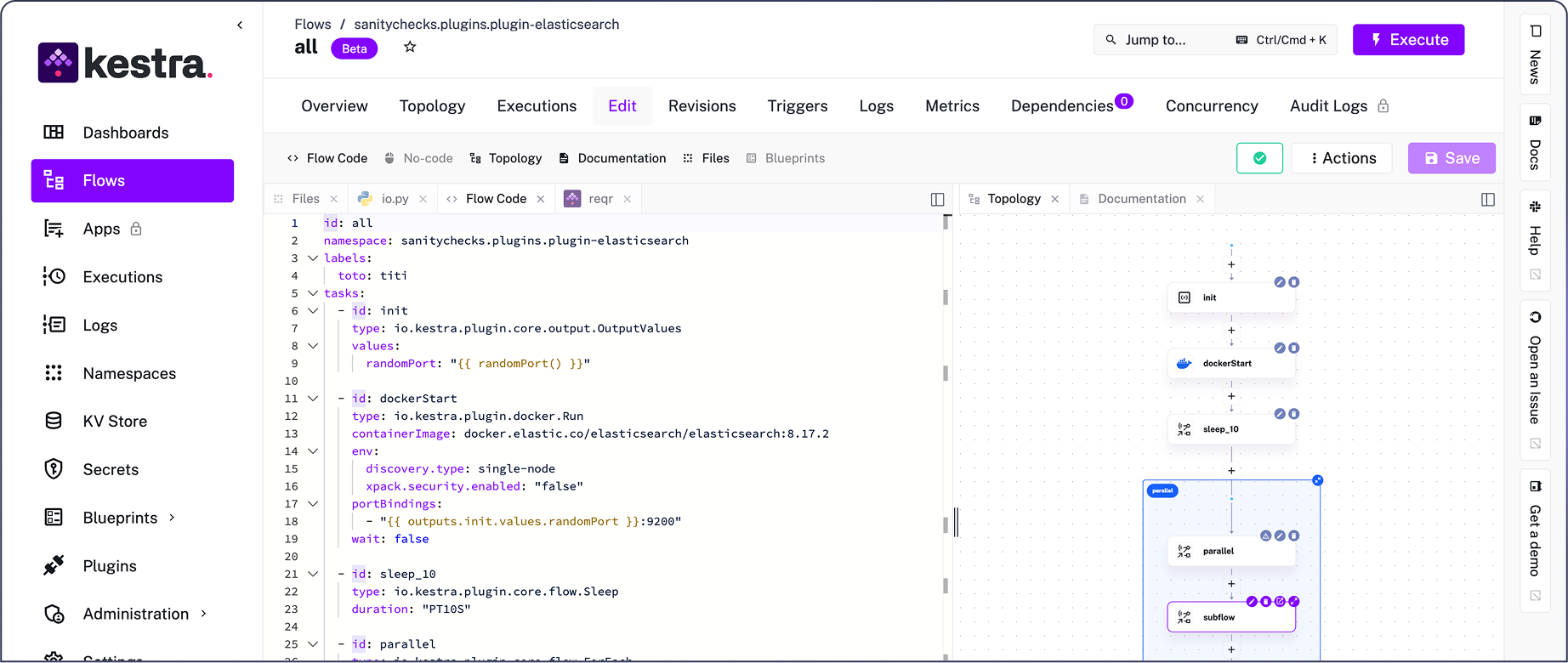Click the edit icon on init node

tap(1280, 282)
